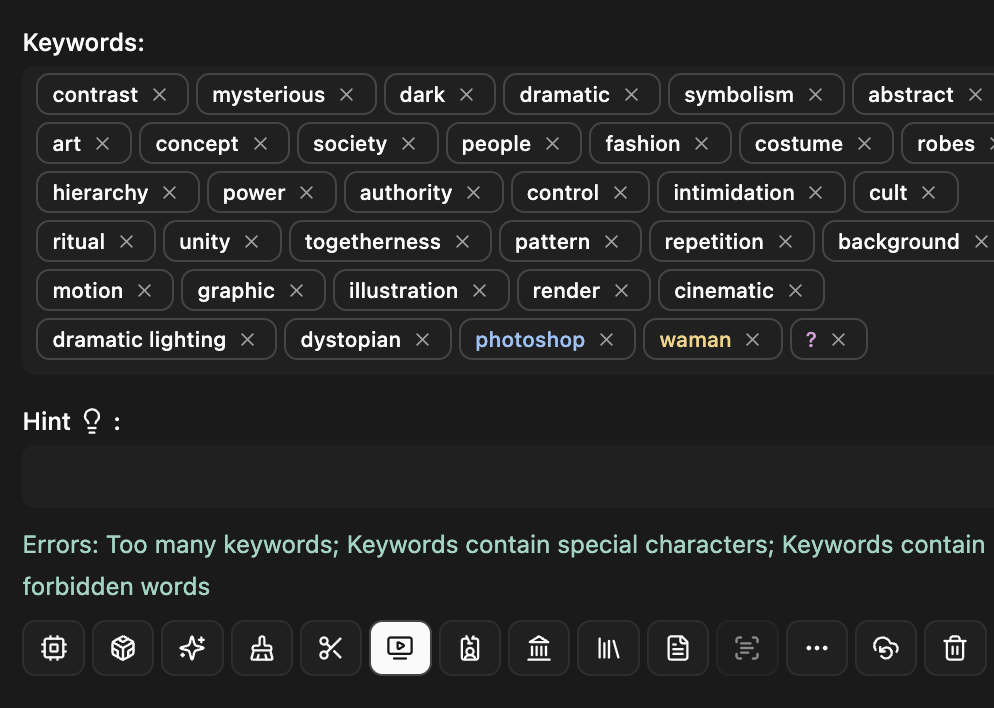Select the library lines icon
This screenshot has height=708, width=994.
pyautogui.click(x=608, y=648)
